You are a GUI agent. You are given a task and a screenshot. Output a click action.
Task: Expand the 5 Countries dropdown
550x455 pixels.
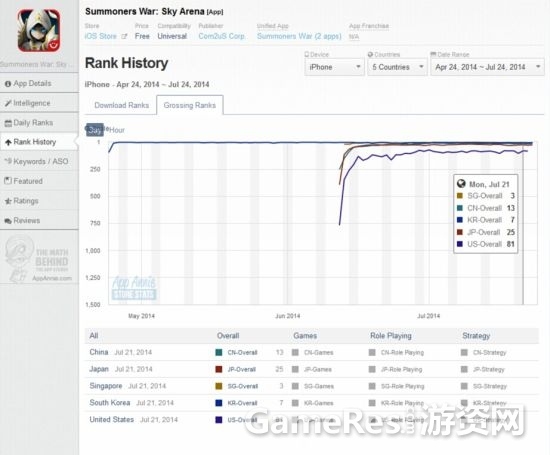(x=397, y=67)
